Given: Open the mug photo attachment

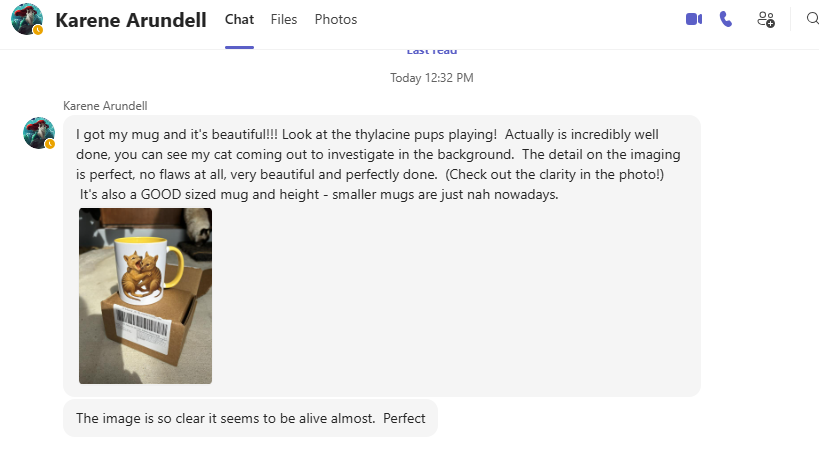Looking at the screenshot, I should pyautogui.click(x=145, y=296).
